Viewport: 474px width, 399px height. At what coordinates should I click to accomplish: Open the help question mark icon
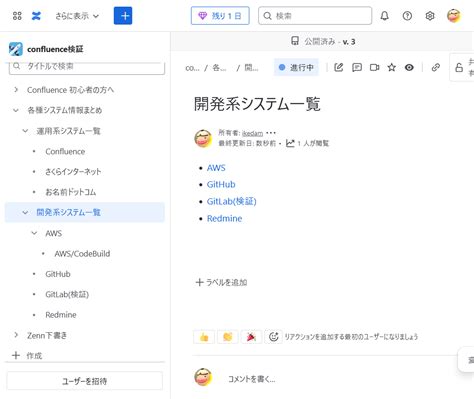(407, 16)
